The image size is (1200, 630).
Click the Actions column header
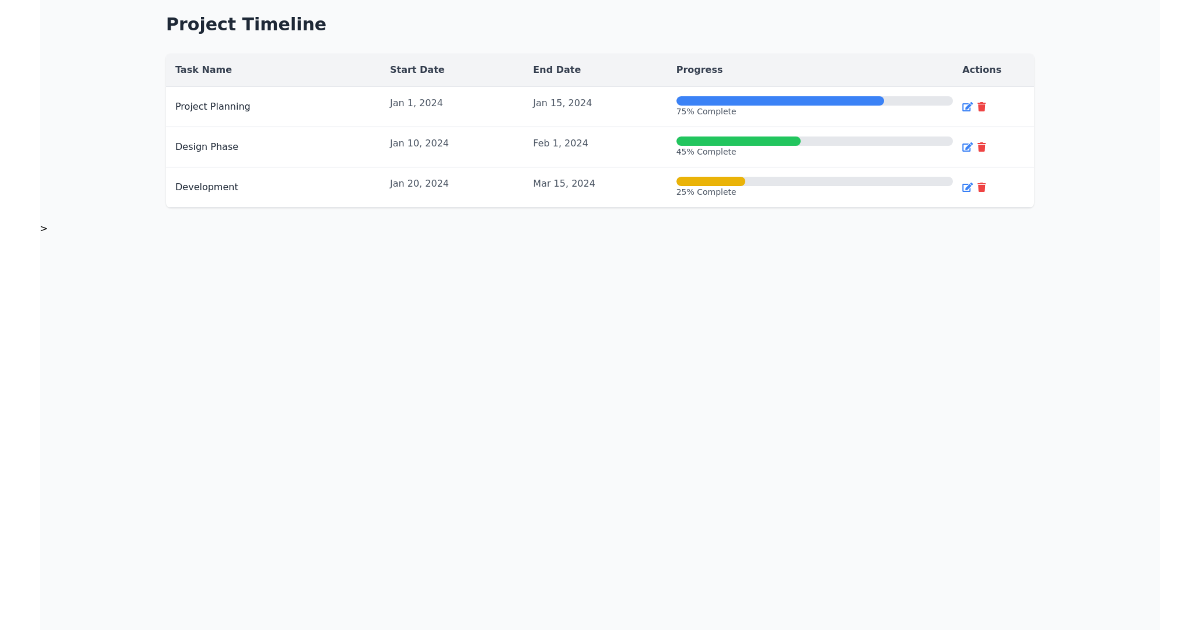981,70
